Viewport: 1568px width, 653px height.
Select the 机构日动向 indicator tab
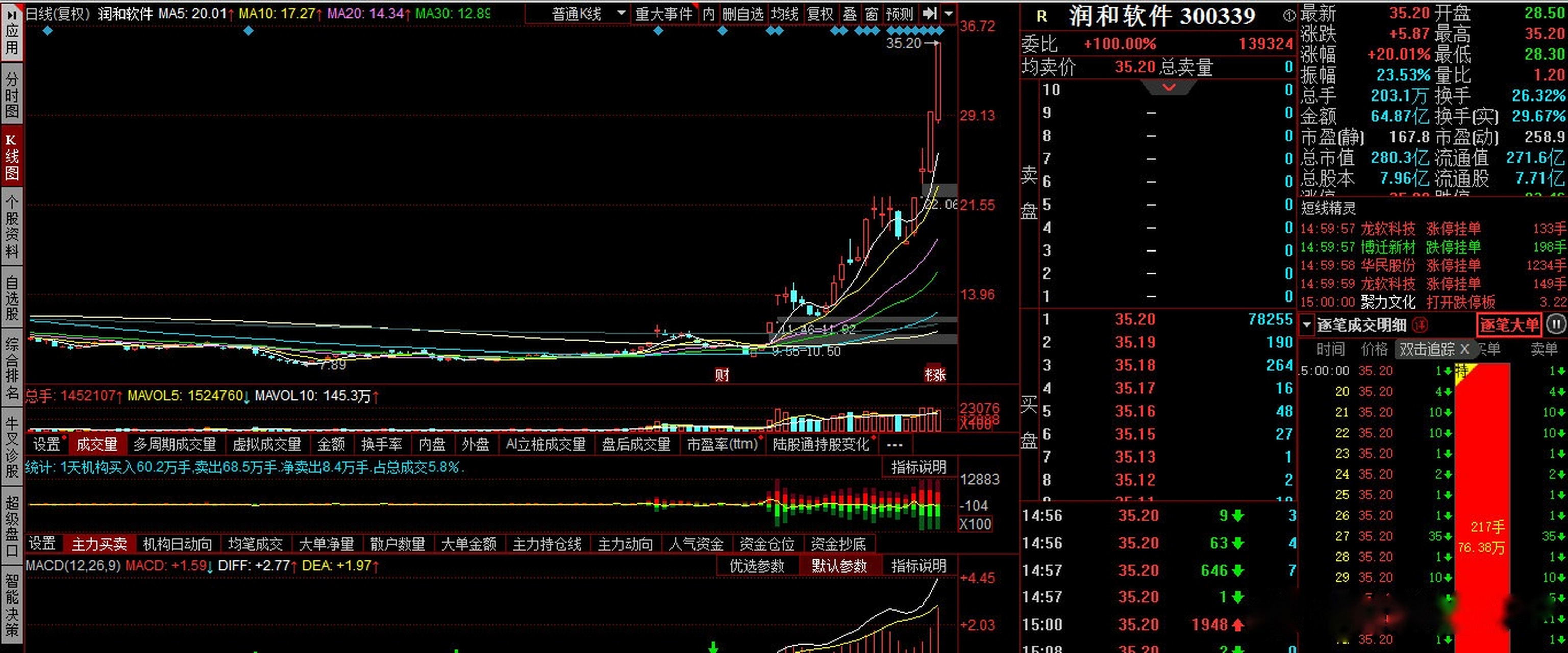click(177, 543)
